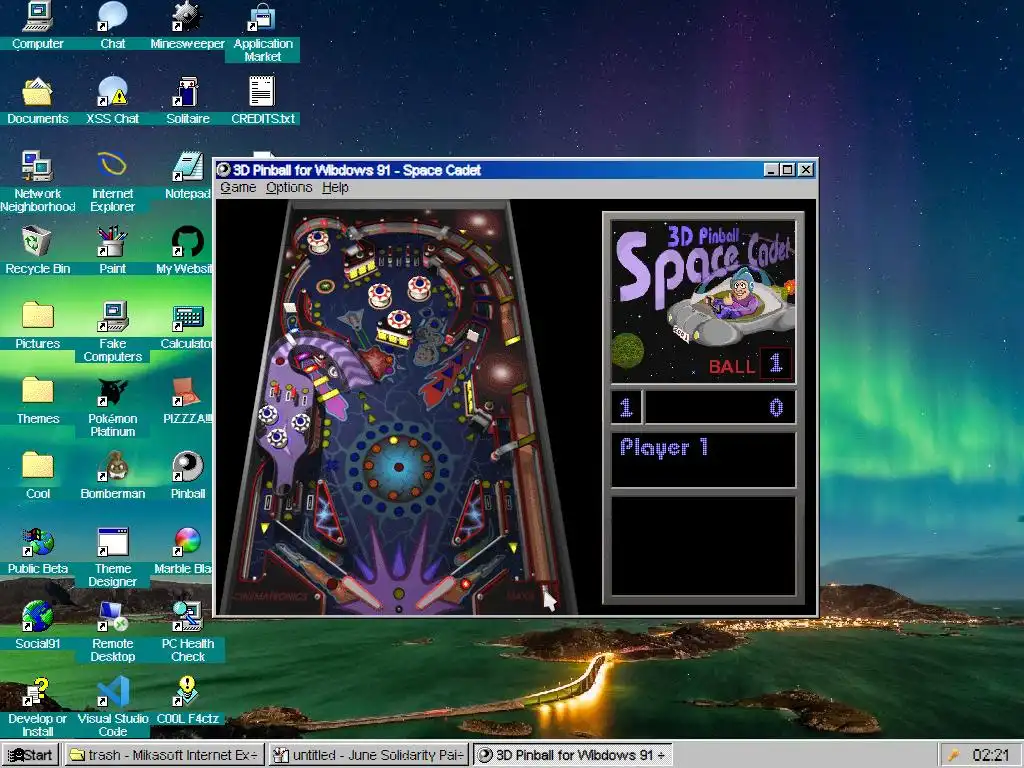1024x768 pixels.
Task: Click the taskbar clock showing 02:21
Action: click(991, 755)
